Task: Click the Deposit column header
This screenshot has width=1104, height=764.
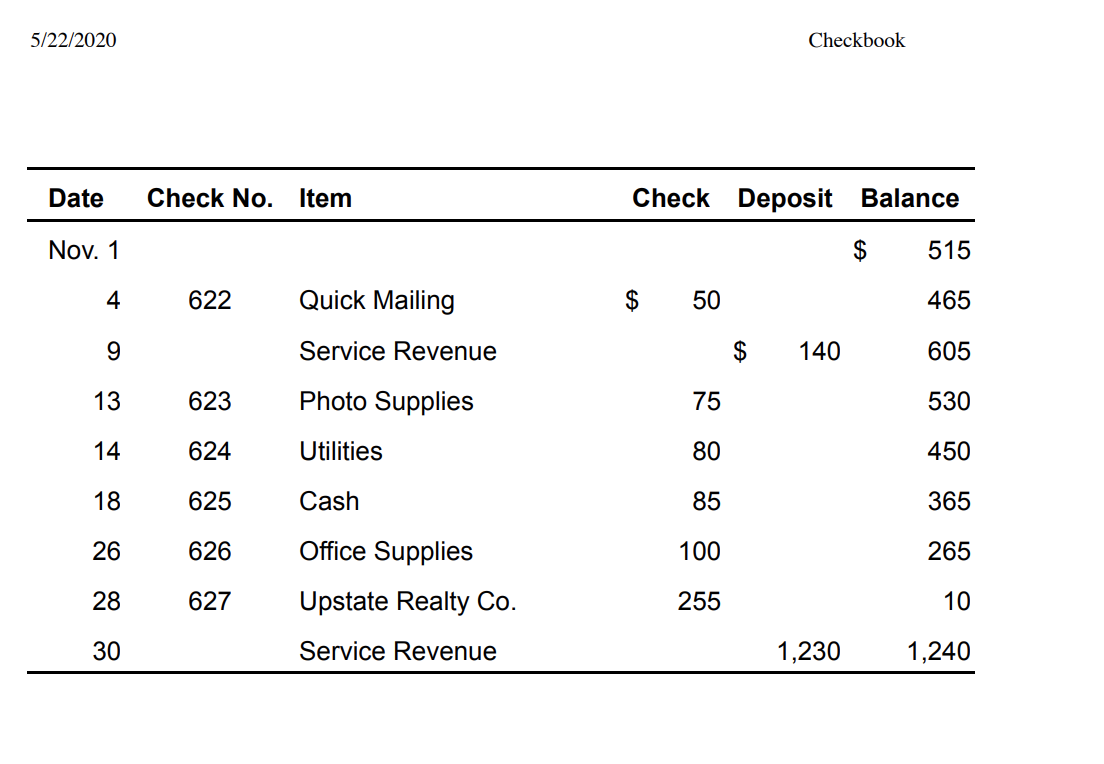Action: pos(784,198)
